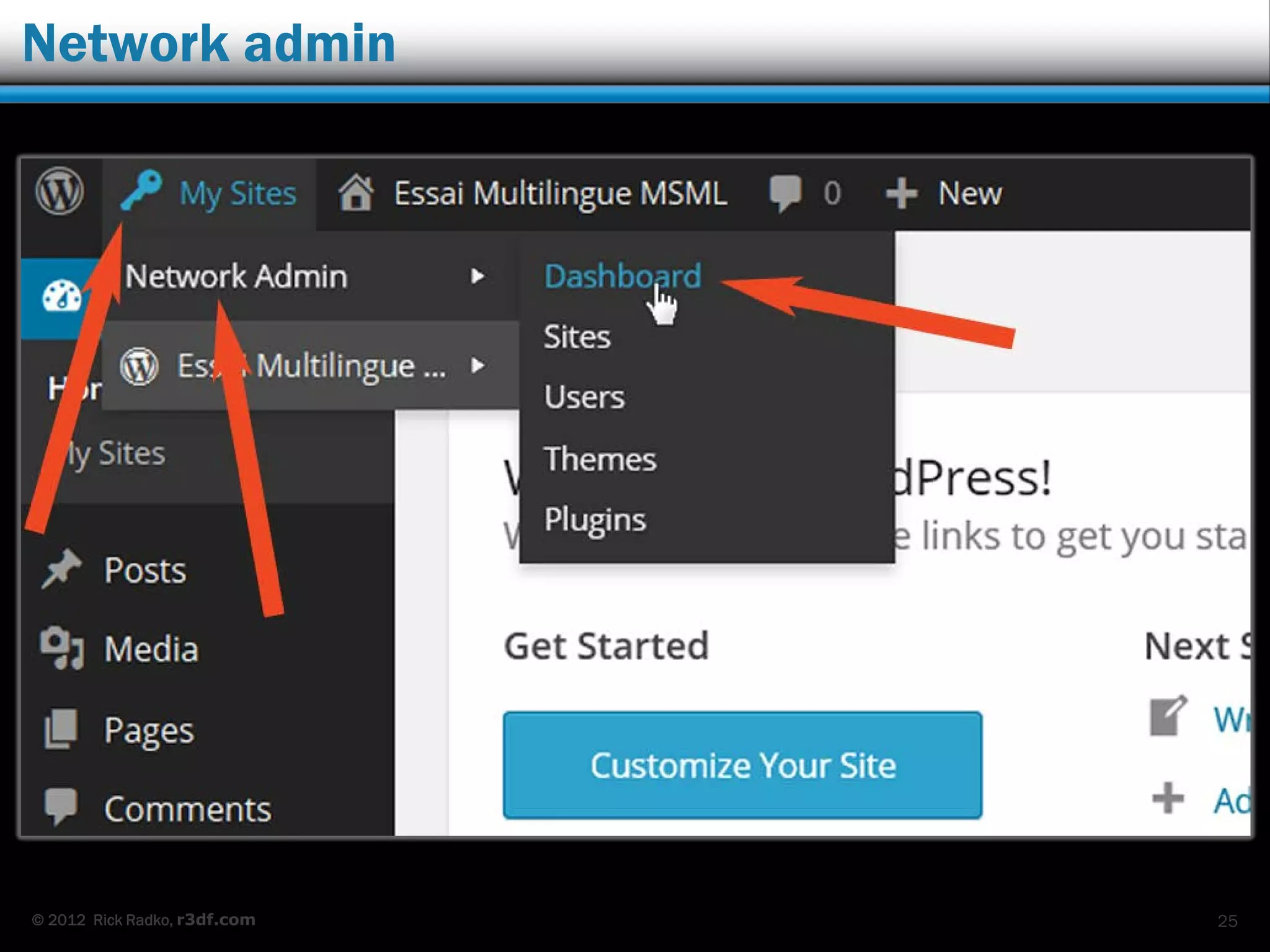The image size is (1270, 952).
Task: Choose Themes in Network Admin submenu
Action: (x=600, y=459)
